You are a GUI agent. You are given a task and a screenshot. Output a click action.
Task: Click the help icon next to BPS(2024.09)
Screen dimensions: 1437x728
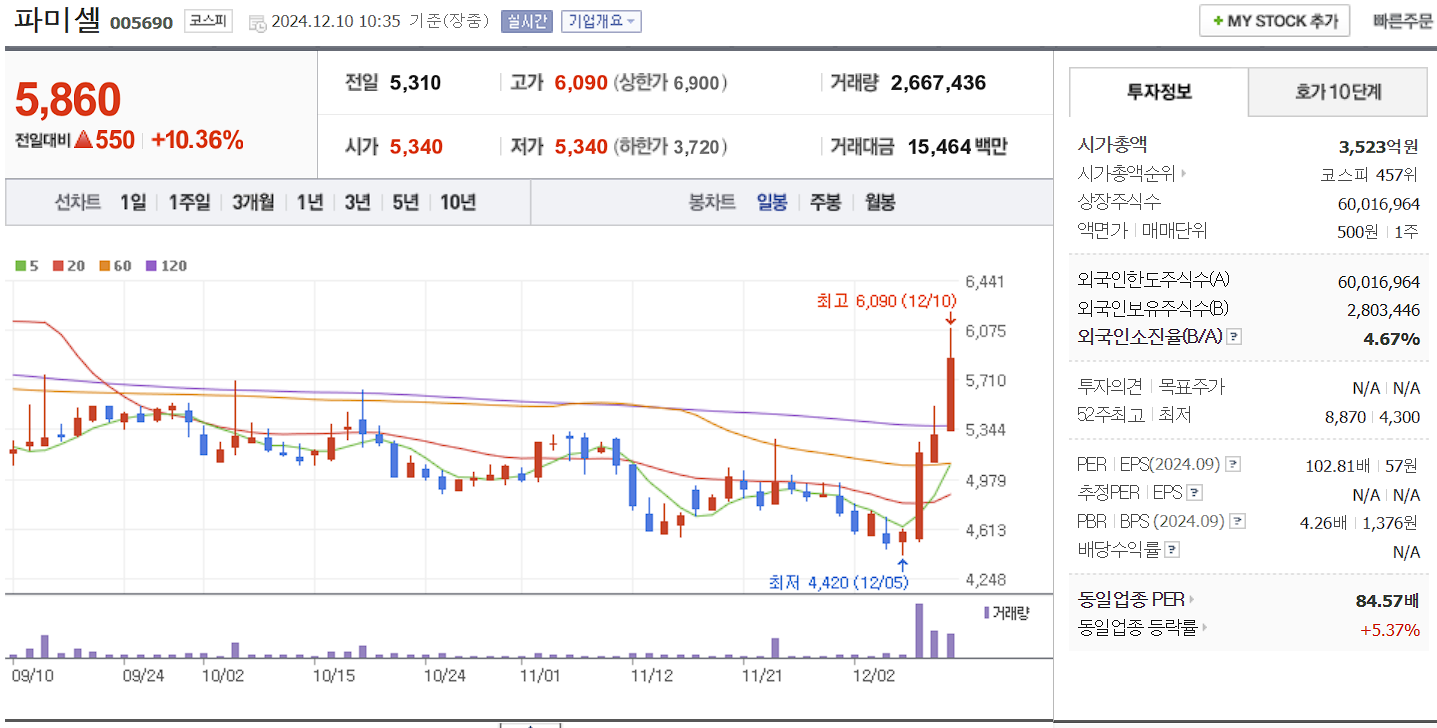click(1237, 521)
